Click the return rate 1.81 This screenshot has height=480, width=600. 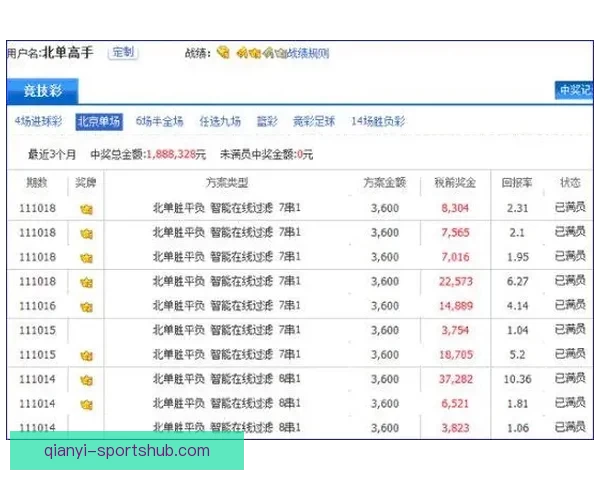click(x=517, y=404)
